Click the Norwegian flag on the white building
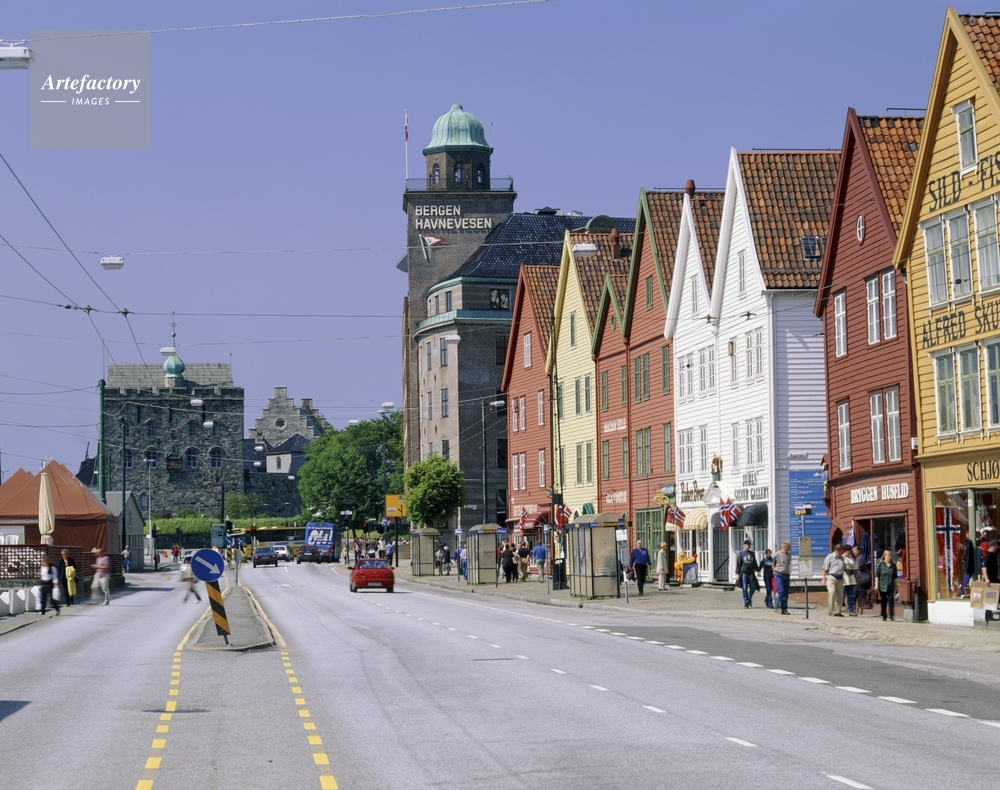The width and height of the screenshot is (1000, 790). pyautogui.click(x=730, y=513)
